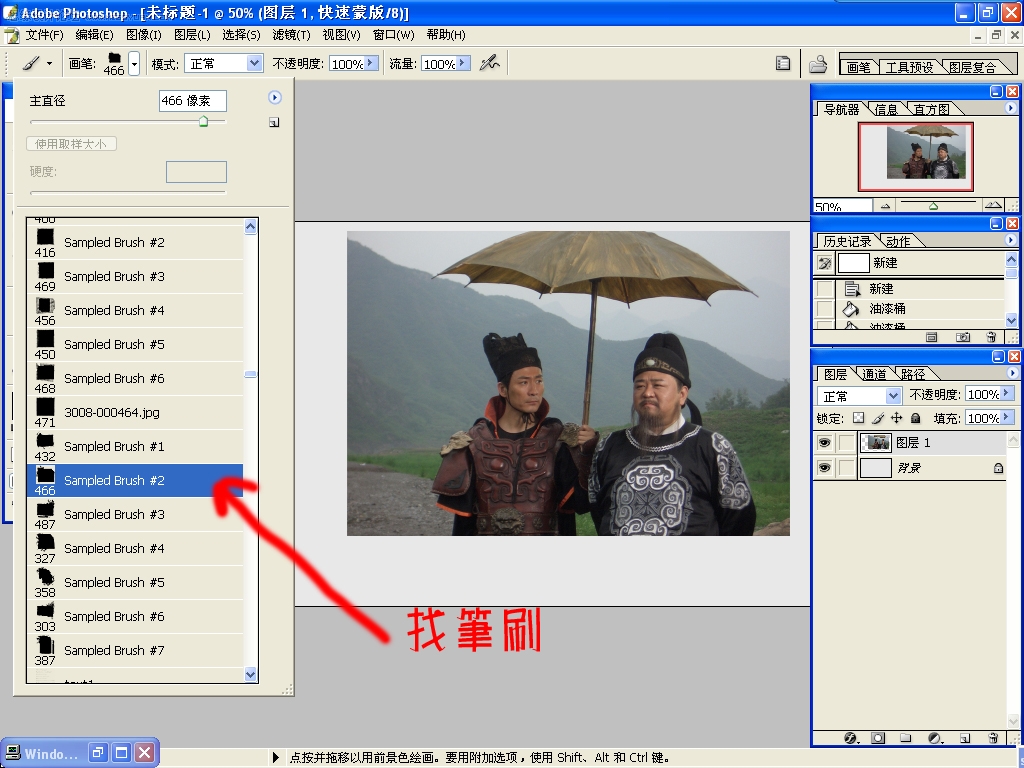Open the brush tool preset picker icon
This screenshot has height=768, width=1024.
(31, 63)
